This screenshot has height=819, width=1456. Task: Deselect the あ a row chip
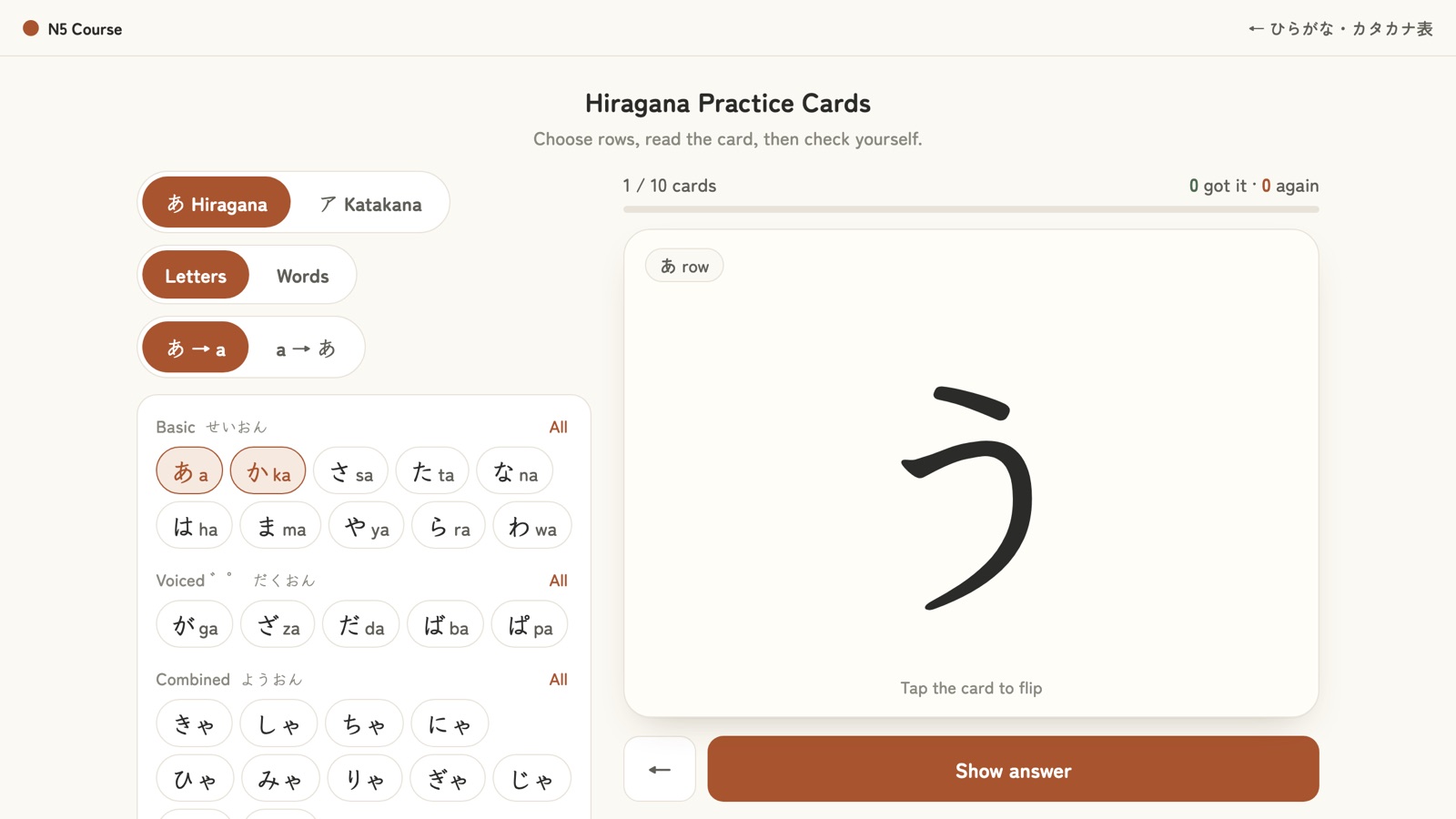(x=189, y=471)
